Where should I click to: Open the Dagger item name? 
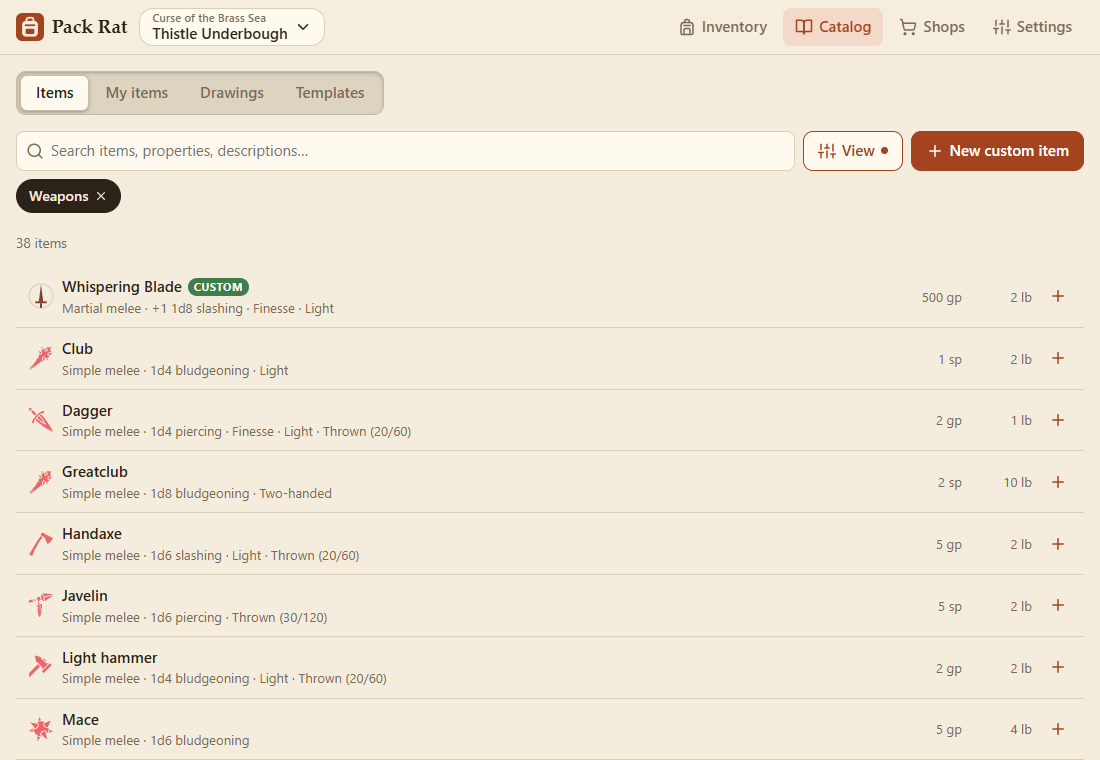click(87, 411)
